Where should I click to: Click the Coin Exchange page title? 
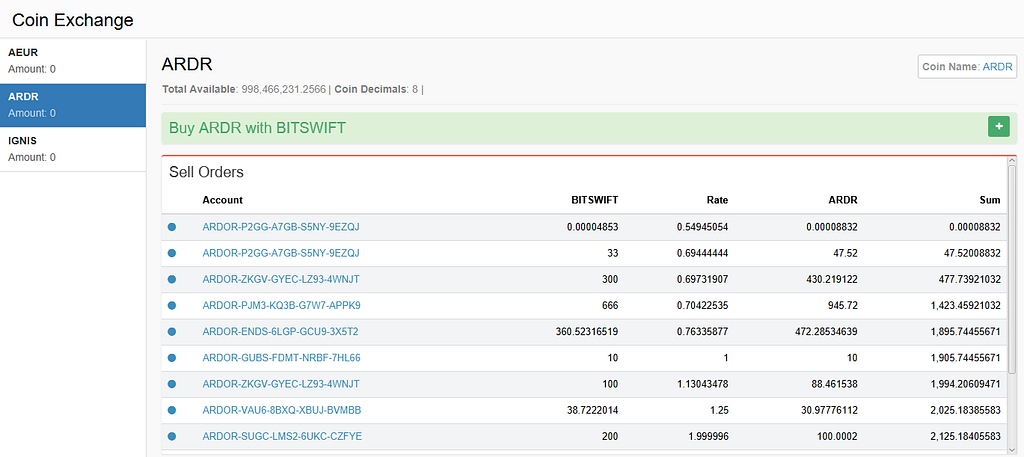click(73, 20)
